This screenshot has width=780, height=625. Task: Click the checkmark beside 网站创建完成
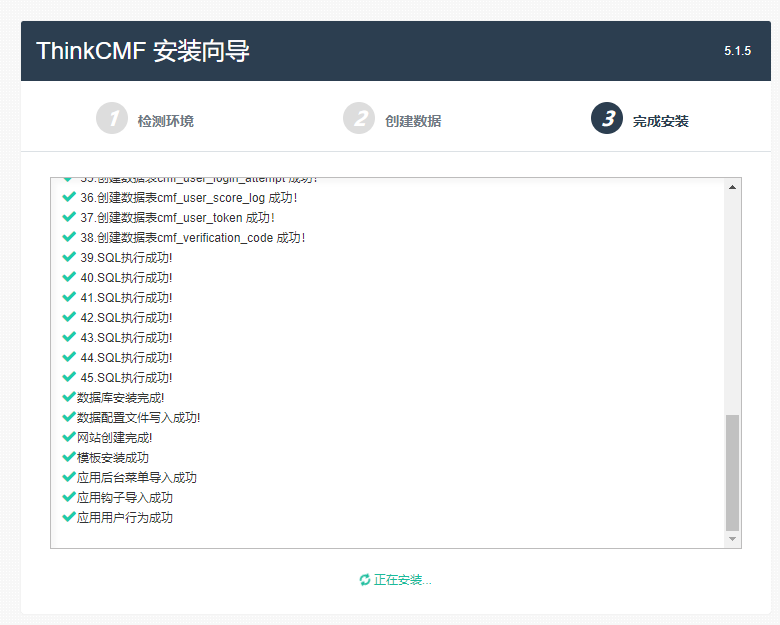[69, 437]
